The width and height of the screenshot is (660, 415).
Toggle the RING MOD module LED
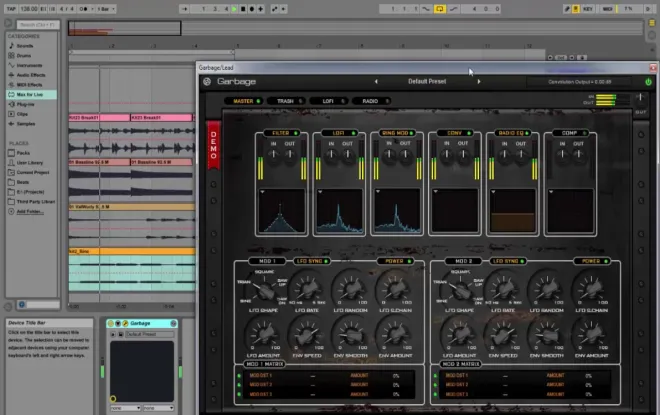coord(412,133)
